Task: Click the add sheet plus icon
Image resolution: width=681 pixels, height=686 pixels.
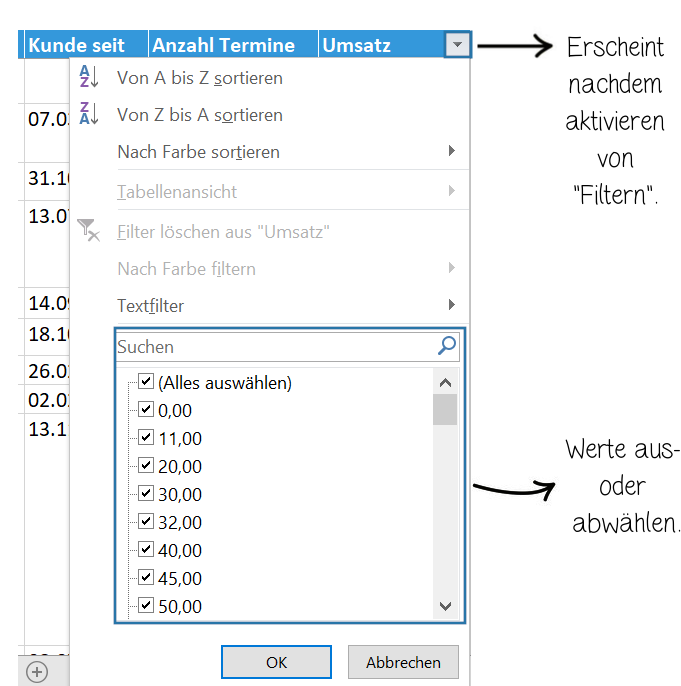Action: (x=36, y=672)
